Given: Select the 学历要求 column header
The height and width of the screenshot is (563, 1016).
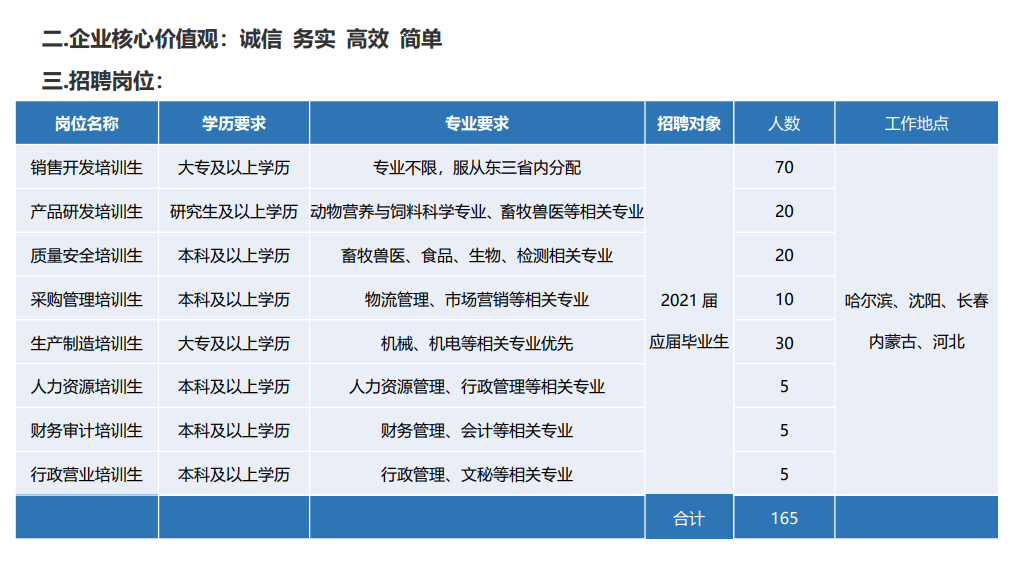Looking at the screenshot, I should coord(234,124).
